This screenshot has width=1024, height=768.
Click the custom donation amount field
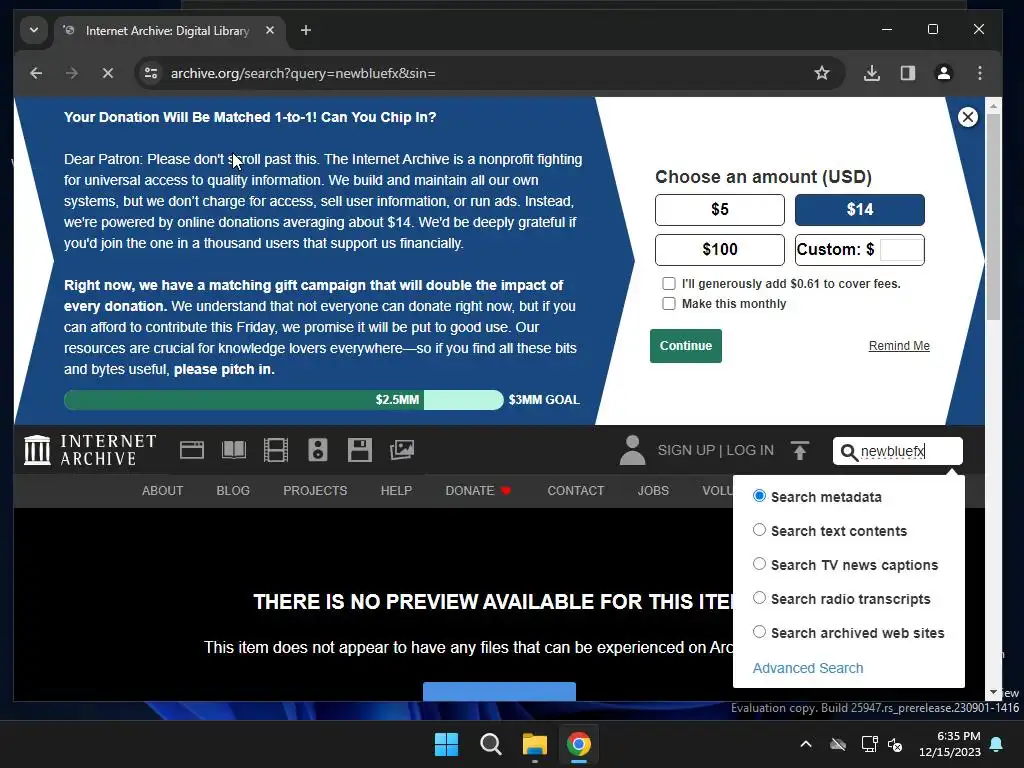(x=901, y=249)
